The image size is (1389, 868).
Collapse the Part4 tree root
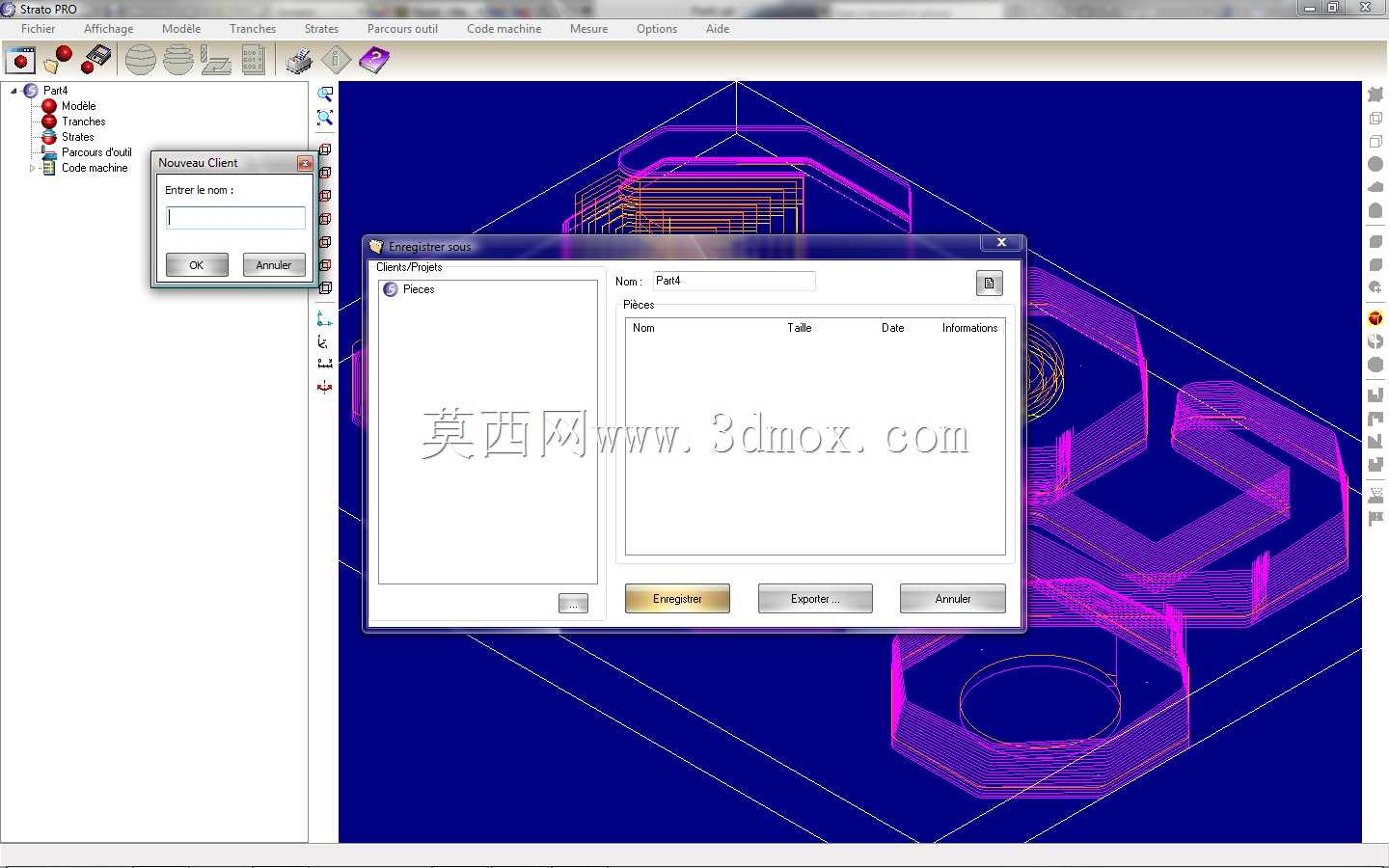coord(14,91)
